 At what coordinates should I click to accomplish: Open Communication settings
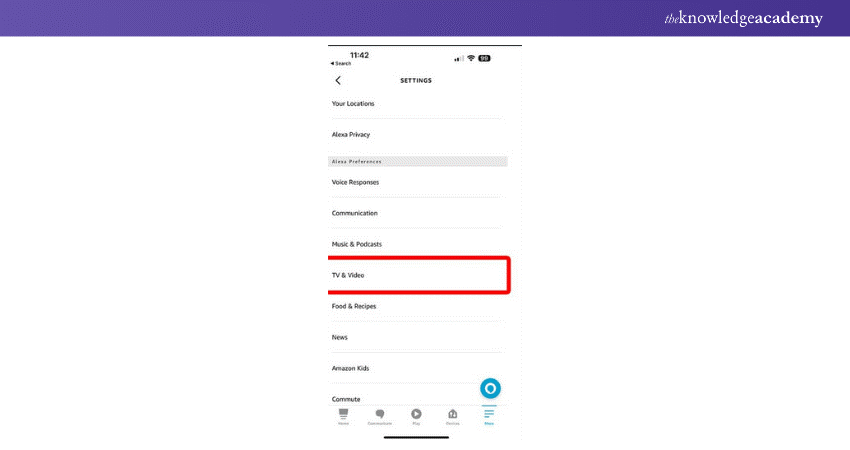coord(417,213)
